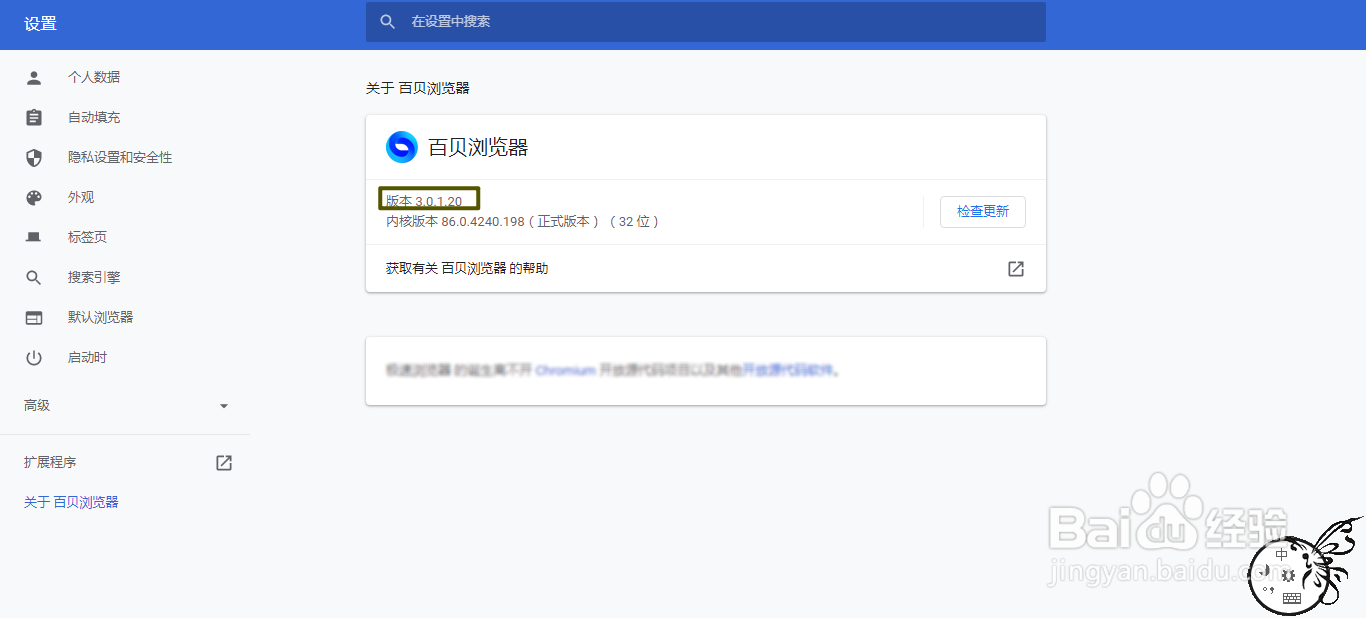Click the shield icon beside 隐私设置和安全性
Image resolution: width=1366 pixels, height=618 pixels.
34,157
